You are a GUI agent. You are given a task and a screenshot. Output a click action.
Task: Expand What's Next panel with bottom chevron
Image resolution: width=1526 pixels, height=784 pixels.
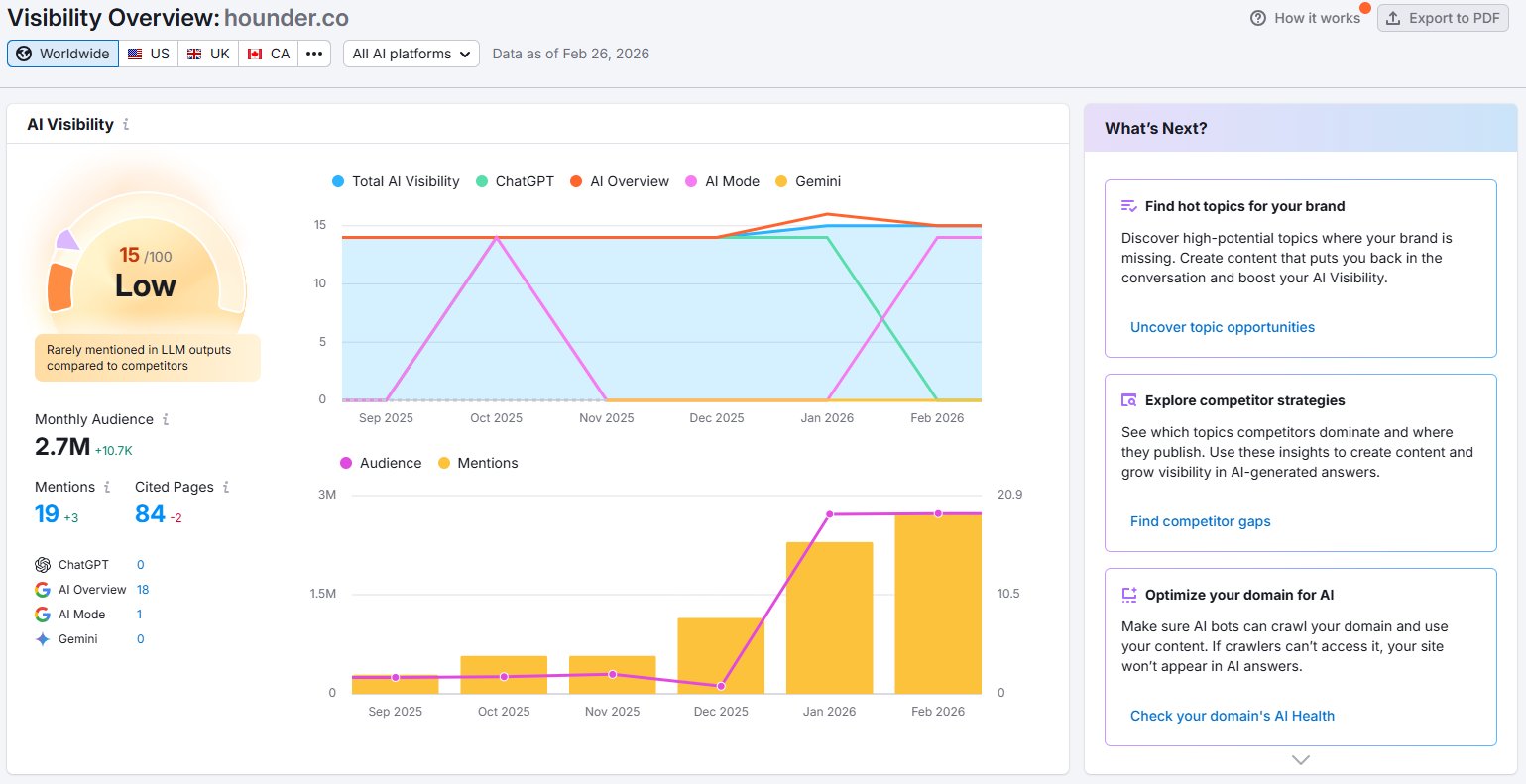pos(1301,760)
